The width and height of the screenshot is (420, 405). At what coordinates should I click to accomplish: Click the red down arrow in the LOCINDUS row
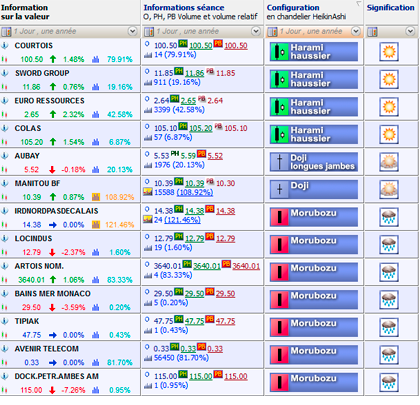click(52, 252)
